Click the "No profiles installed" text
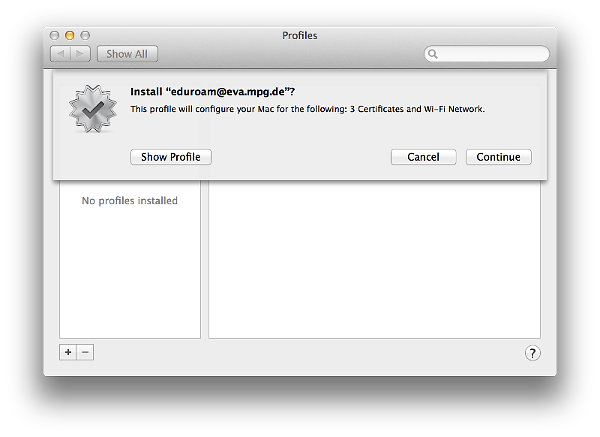Viewport: 600px width, 437px height. pyautogui.click(x=130, y=201)
